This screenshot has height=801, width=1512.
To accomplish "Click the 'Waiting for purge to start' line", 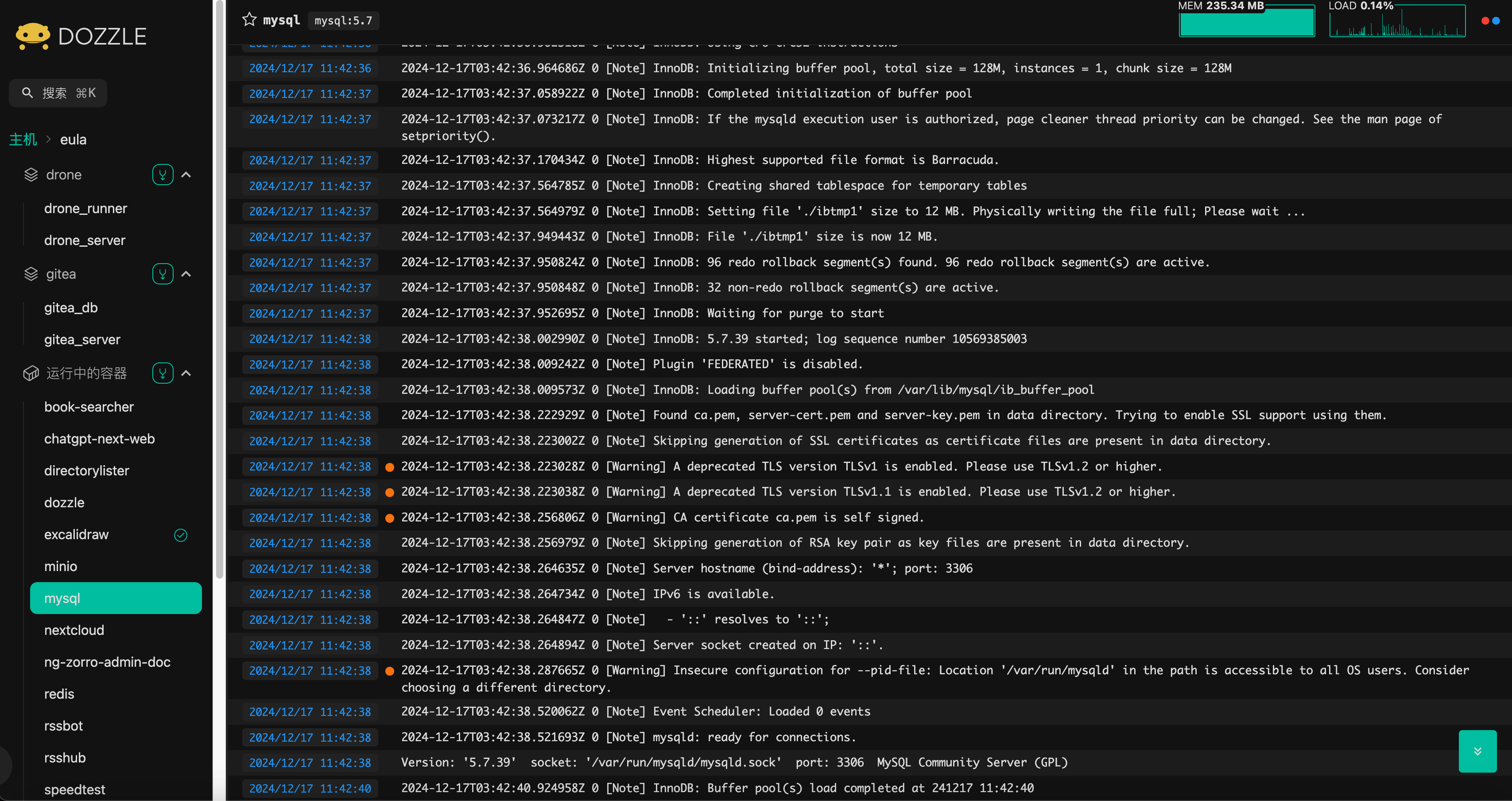I will (642, 314).
